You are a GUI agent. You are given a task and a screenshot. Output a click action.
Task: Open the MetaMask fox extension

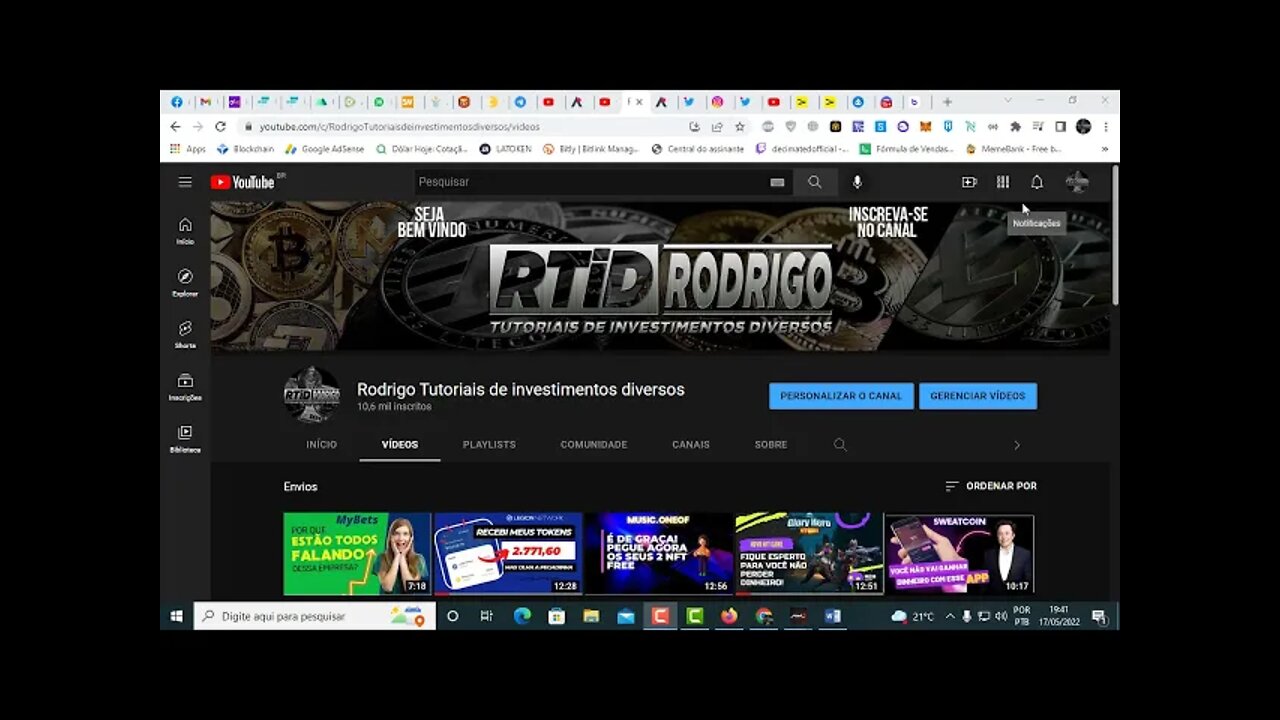pyautogui.click(x=925, y=127)
